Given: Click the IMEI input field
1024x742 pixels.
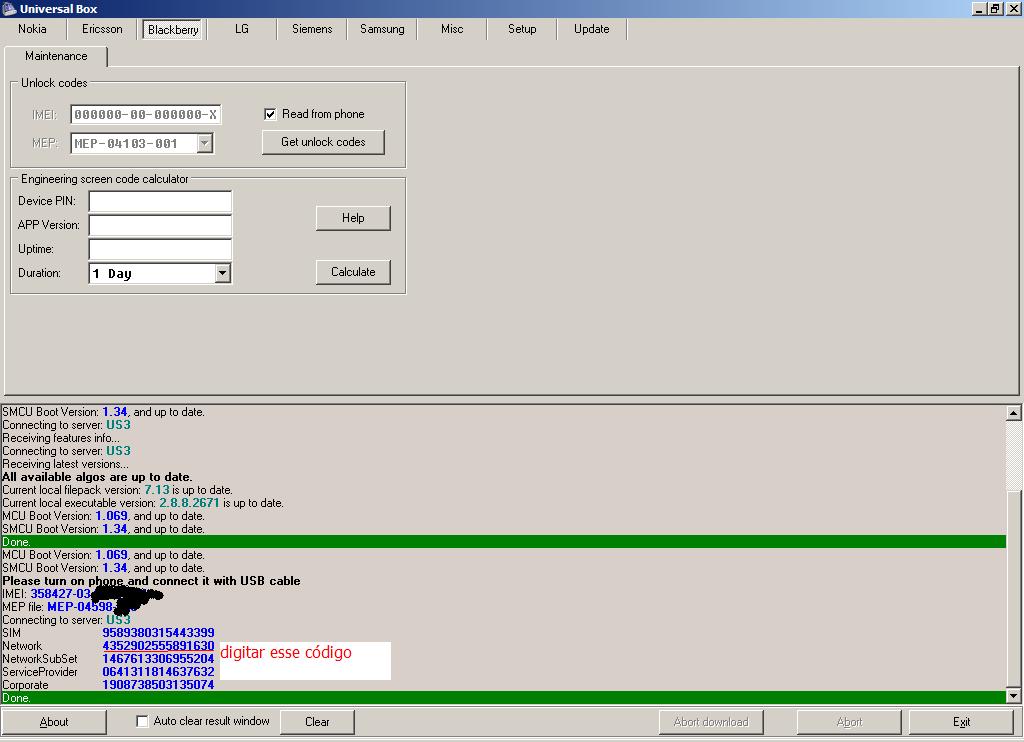Looking at the screenshot, I should 146,114.
